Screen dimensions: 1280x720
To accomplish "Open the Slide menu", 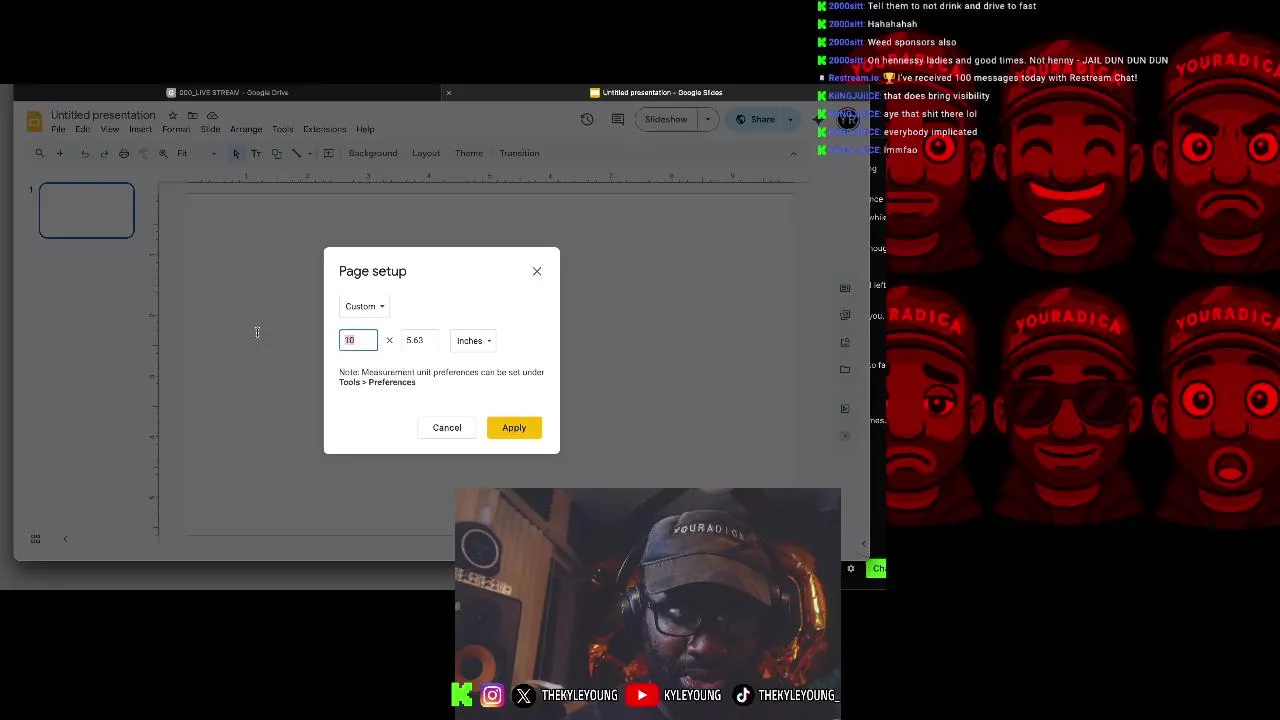I will 210,129.
